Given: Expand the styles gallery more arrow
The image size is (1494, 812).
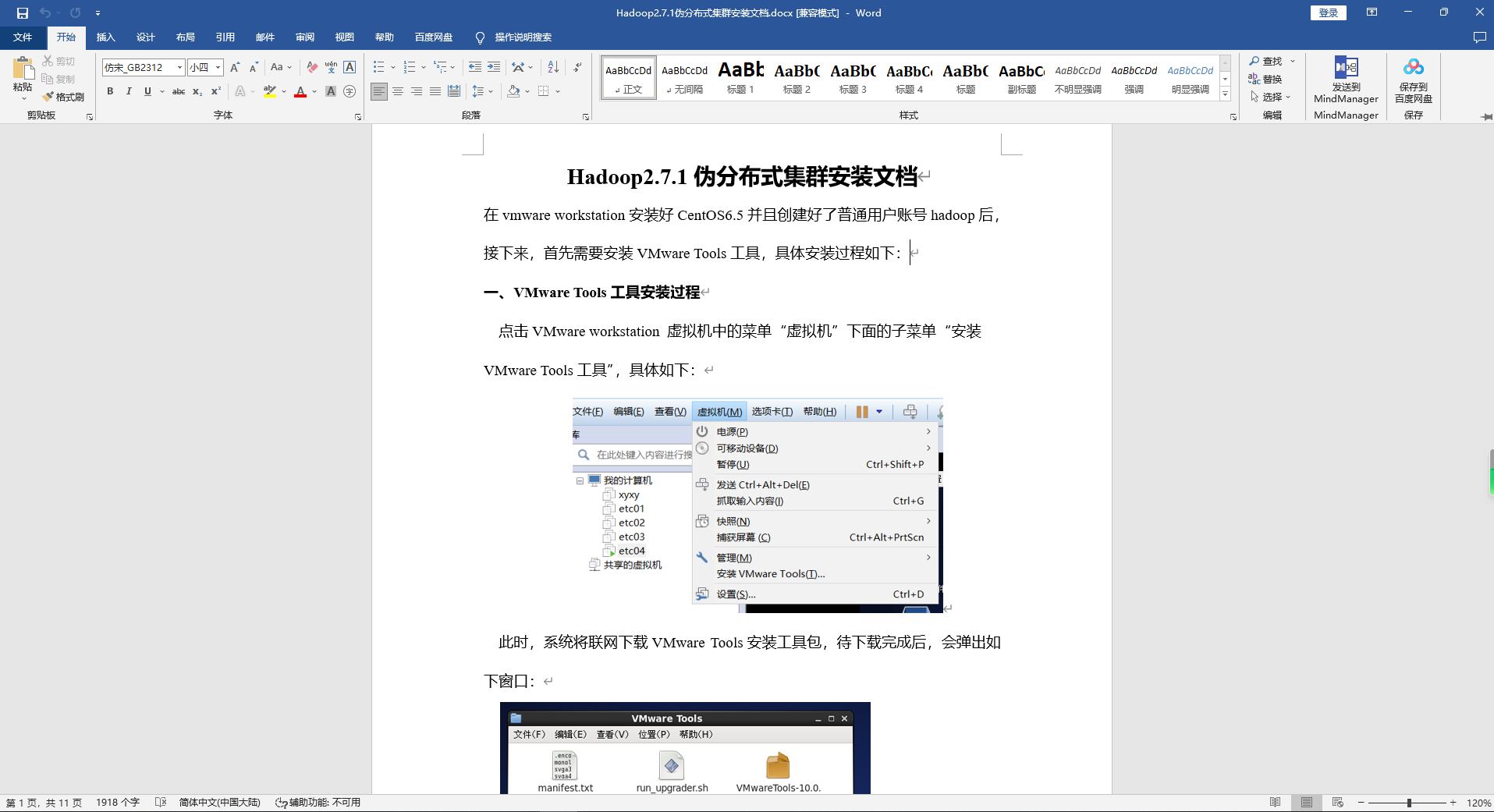Looking at the screenshot, I should point(1225,94).
